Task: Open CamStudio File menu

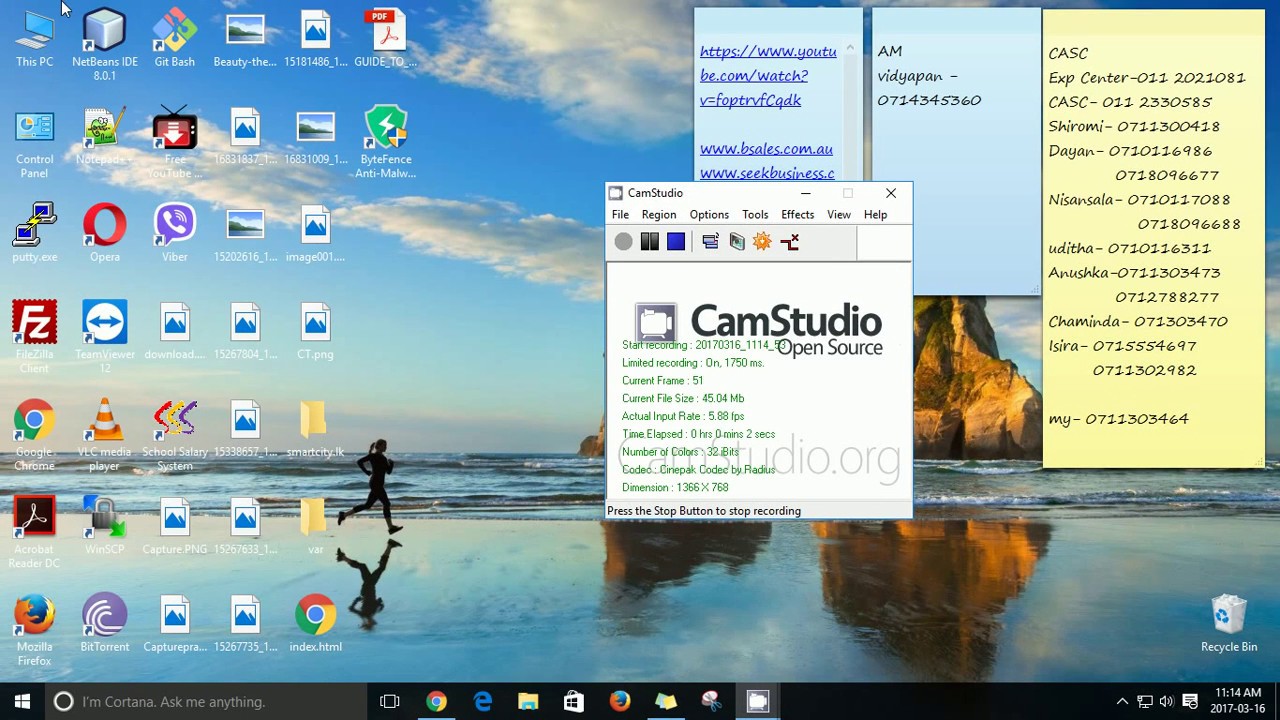Action: point(620,215)
